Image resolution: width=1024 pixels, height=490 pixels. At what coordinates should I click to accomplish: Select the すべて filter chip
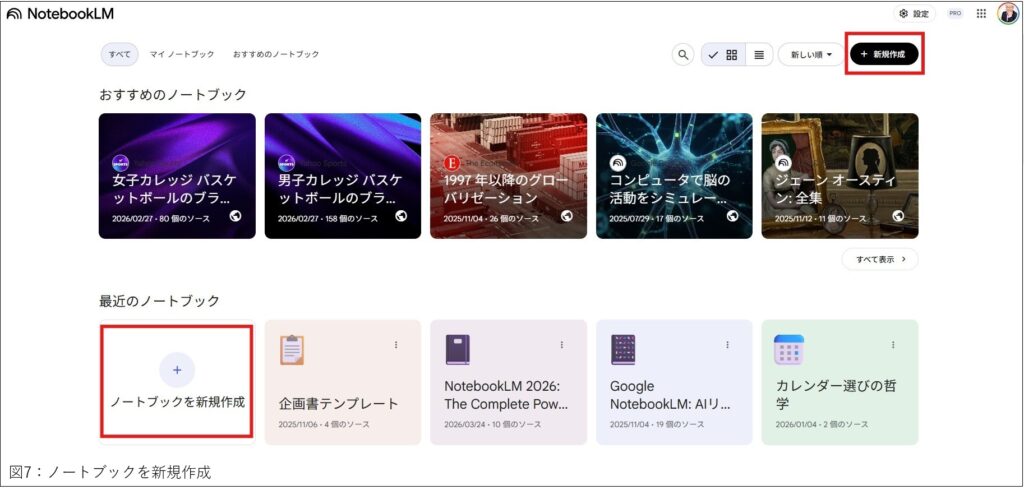tap(119, 54)
